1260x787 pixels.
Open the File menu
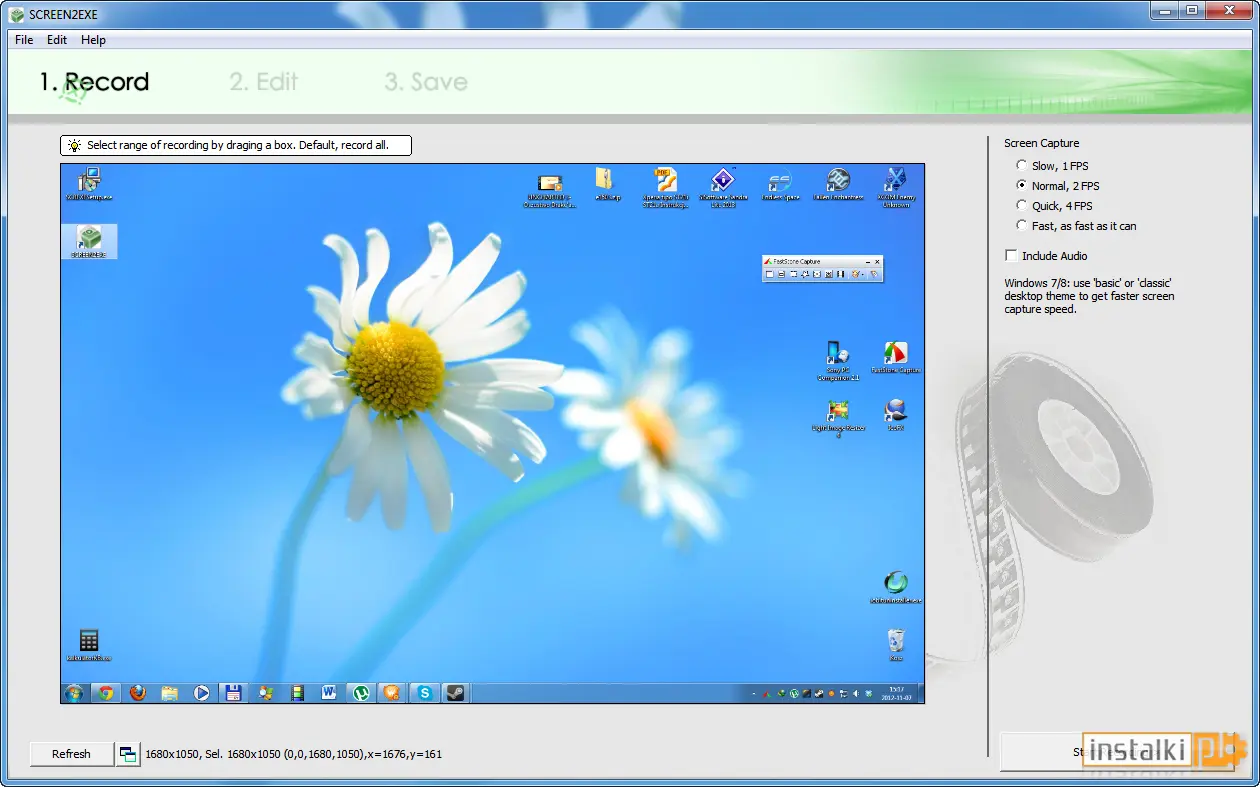[x=24, y=40]
